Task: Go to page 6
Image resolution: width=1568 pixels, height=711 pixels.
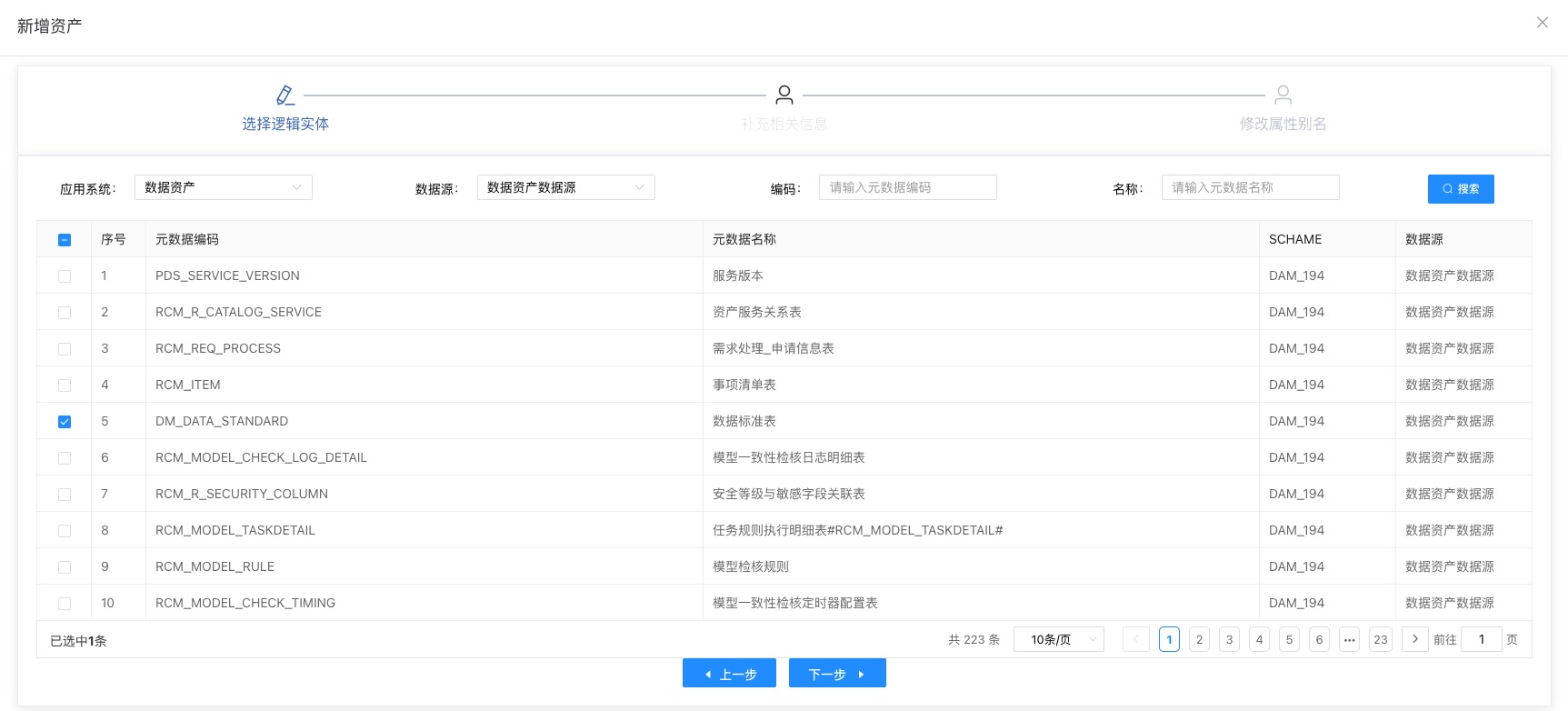Action: (1320, 639)
